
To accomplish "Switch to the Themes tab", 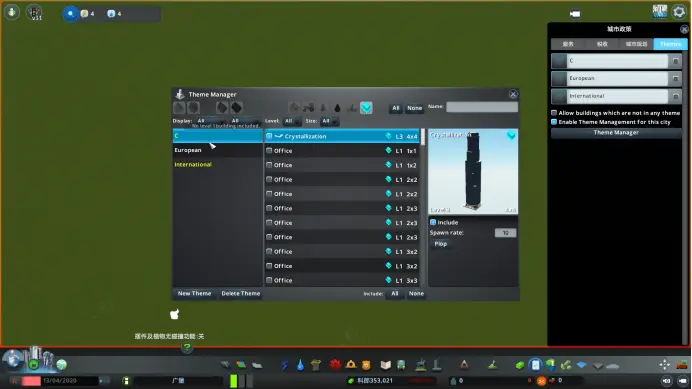I will tap(670, 44).
